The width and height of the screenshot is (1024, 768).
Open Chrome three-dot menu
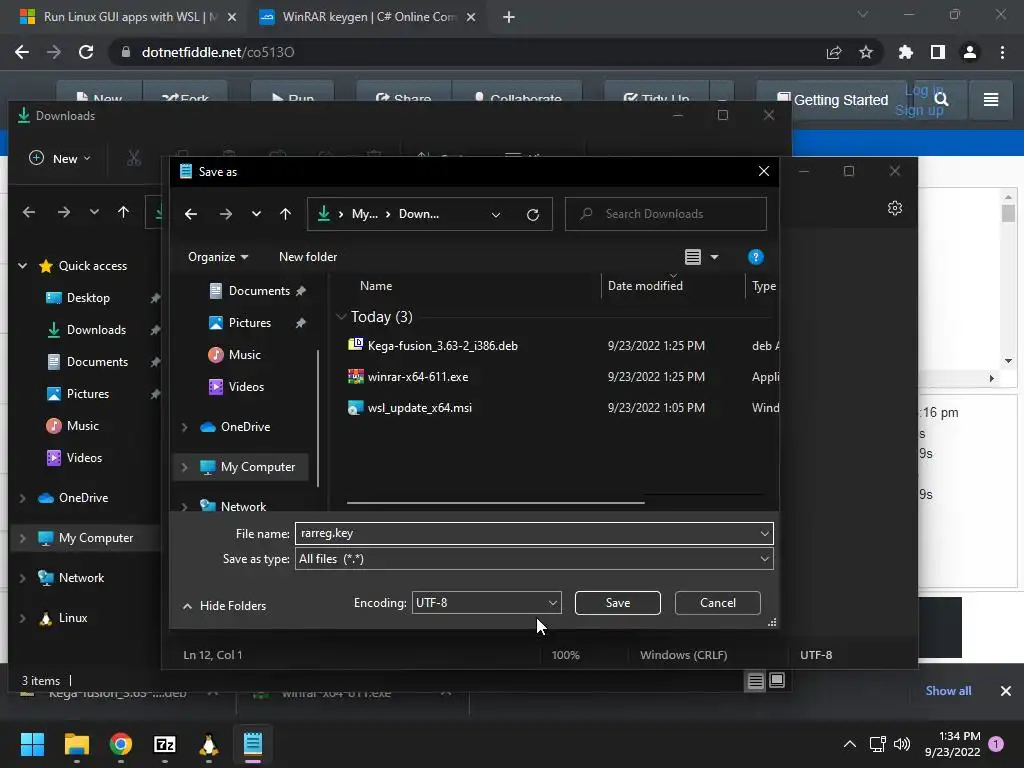tap(1002, 52)
